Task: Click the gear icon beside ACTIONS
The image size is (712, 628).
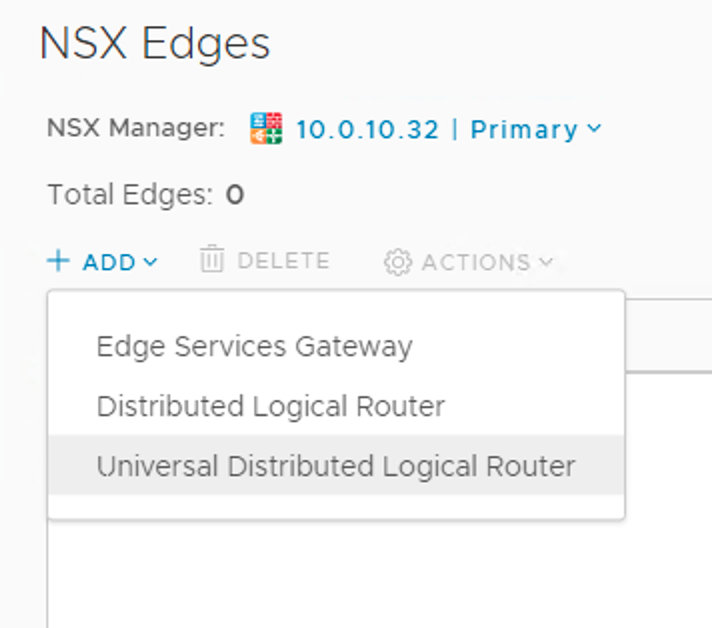Action: 398,262
